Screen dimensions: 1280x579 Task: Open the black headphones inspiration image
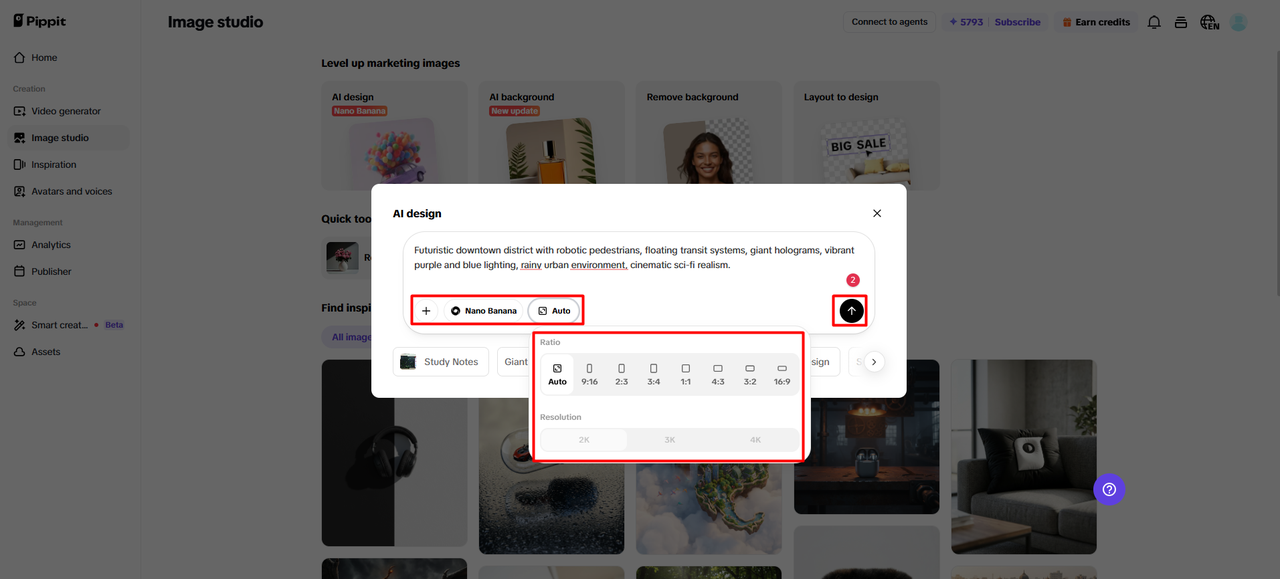[394, 453]
